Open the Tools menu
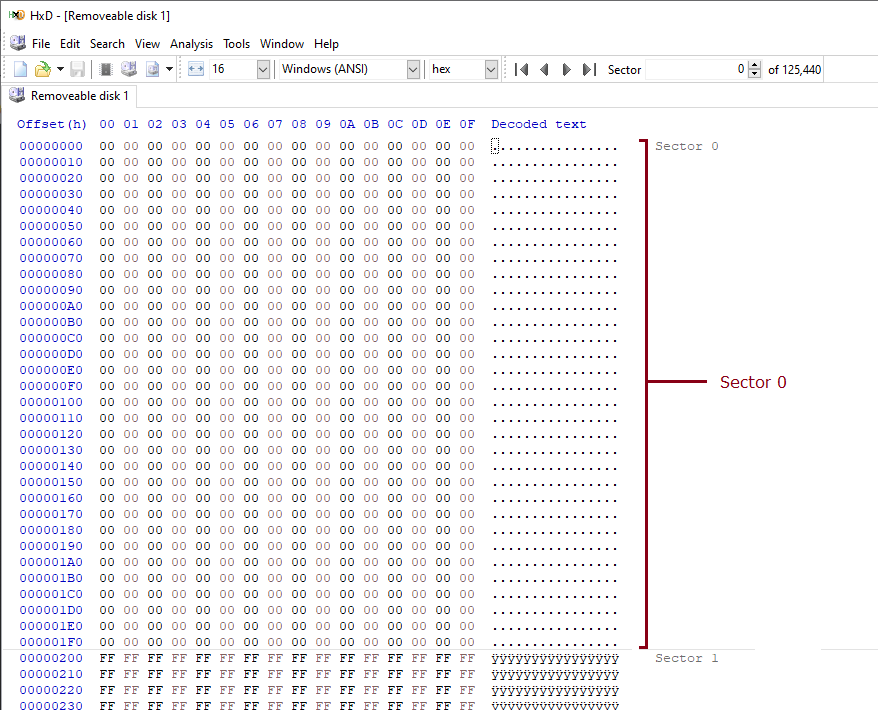 (236, 44)
